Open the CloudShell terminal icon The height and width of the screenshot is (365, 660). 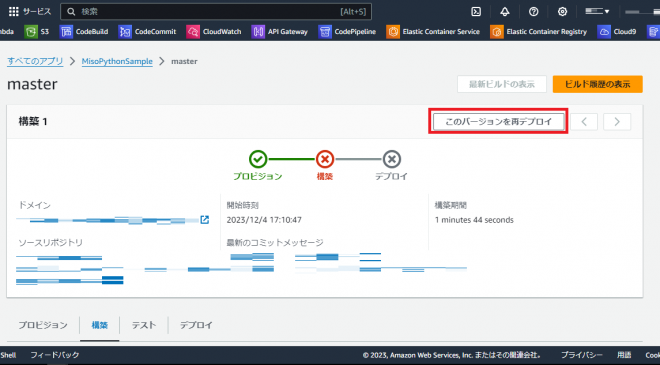coord(476,12)
